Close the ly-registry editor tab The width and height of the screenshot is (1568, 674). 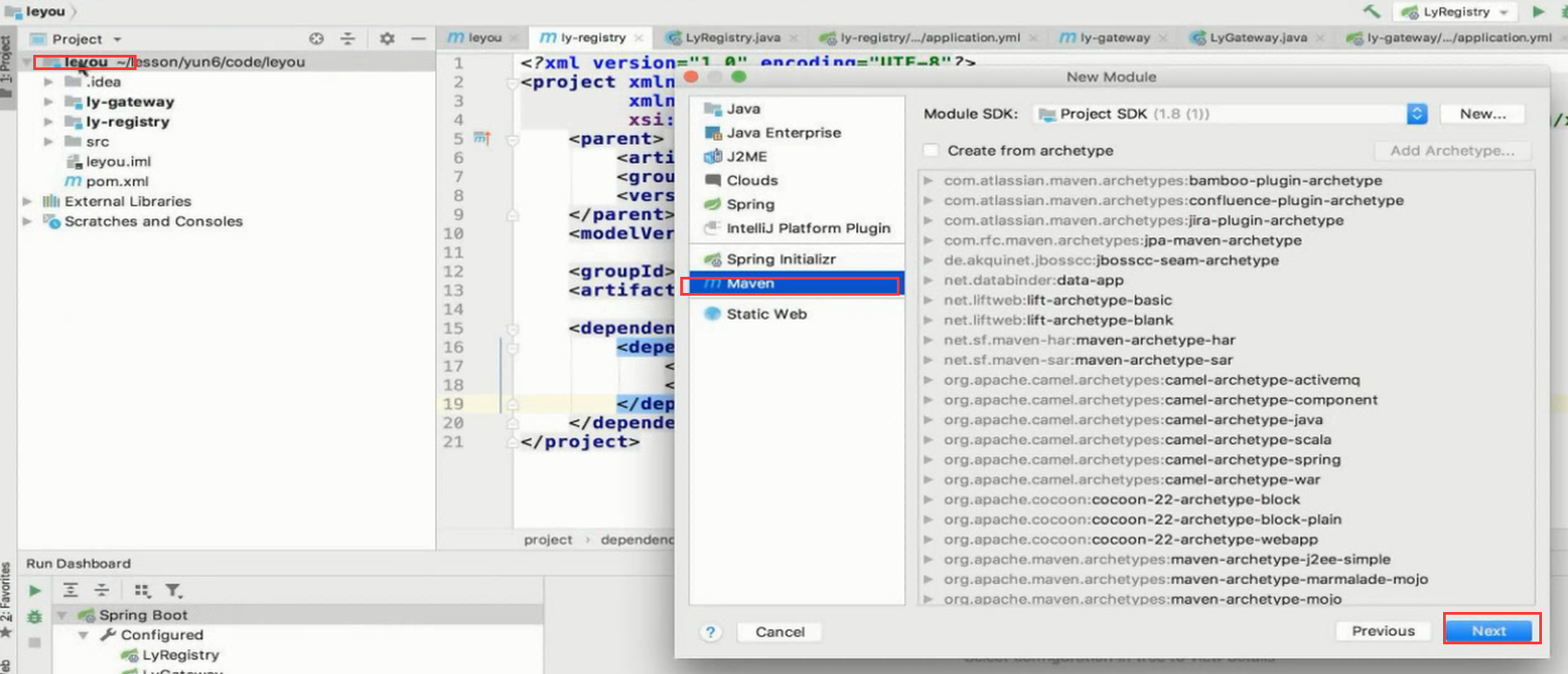(639, 38)
